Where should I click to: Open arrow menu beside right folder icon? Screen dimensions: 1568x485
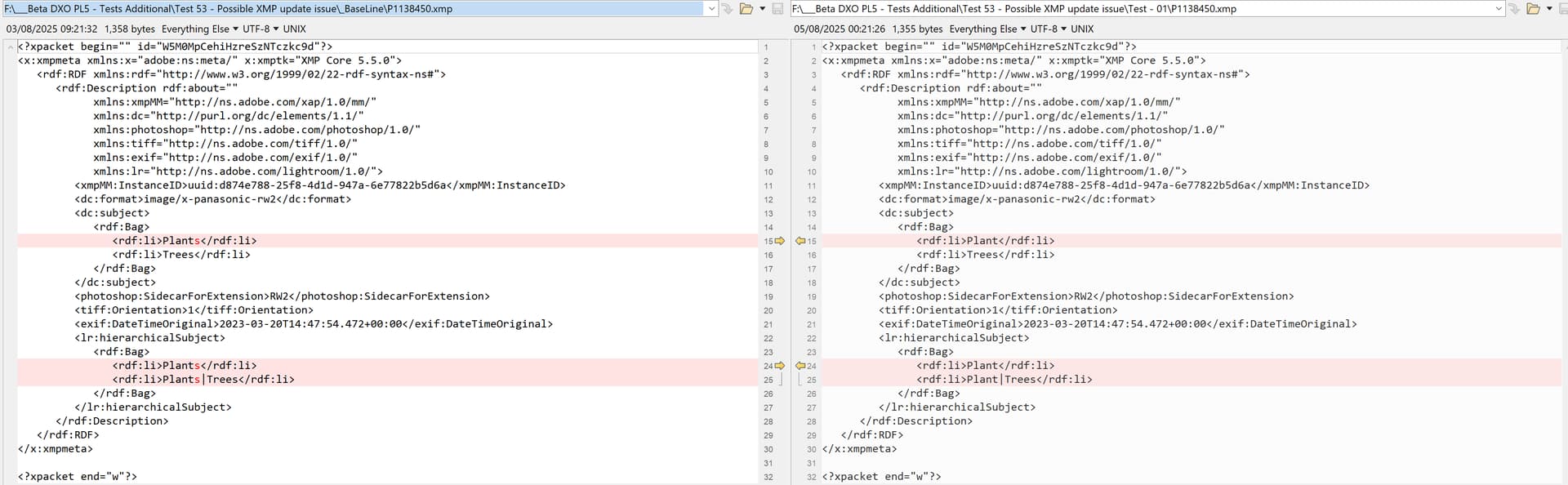coord(1549,9)
